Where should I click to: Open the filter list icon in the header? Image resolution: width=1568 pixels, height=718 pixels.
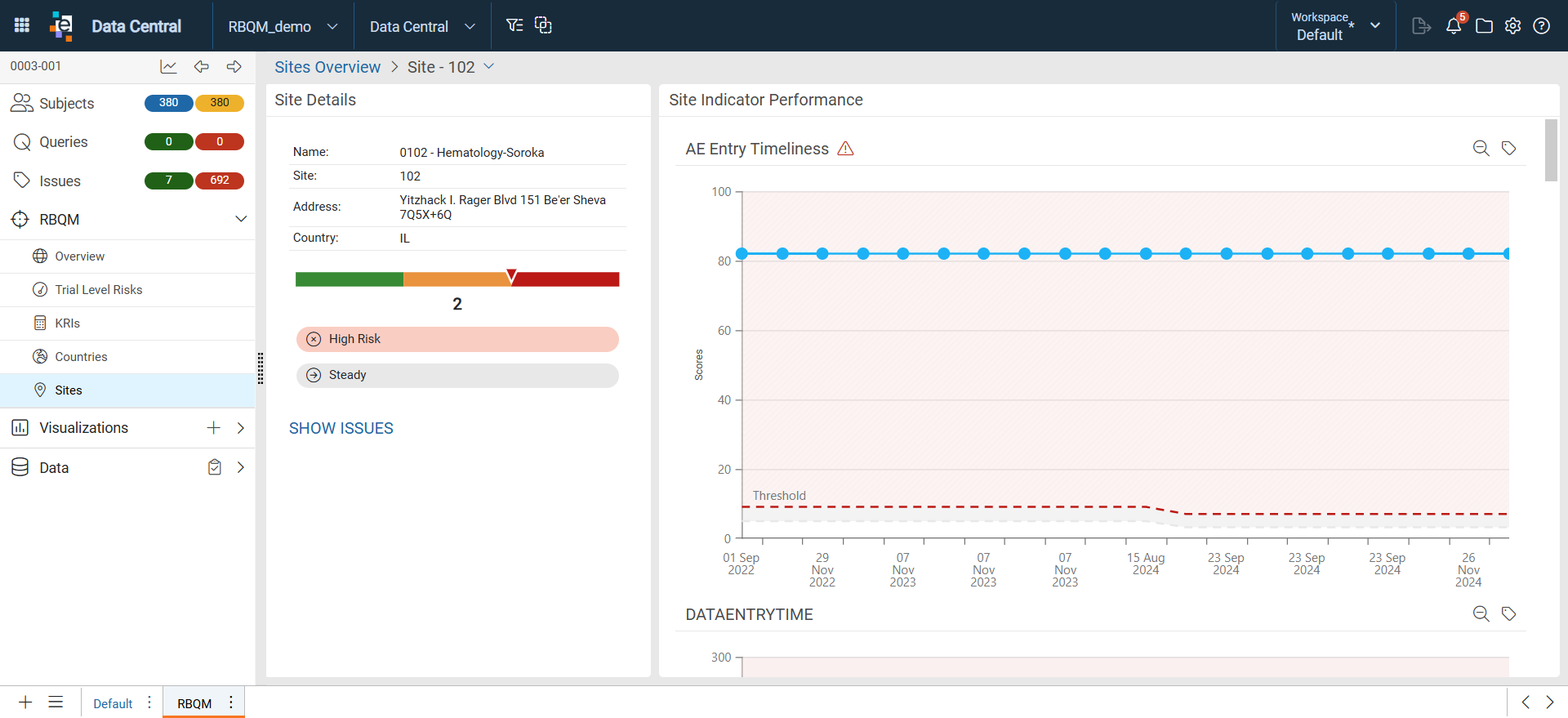pyautogui.click(x=514, y=25)
